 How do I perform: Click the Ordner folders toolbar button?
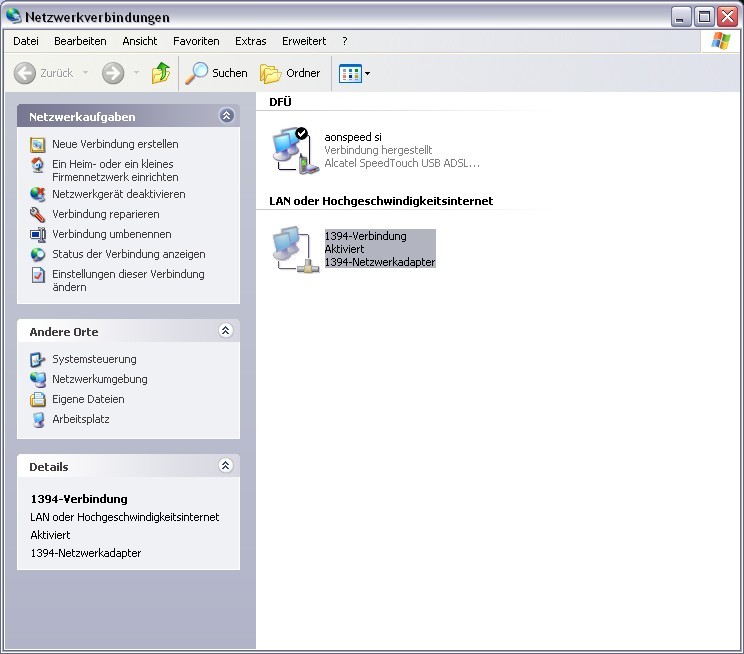pyautogui.click(x=290, y=73)
